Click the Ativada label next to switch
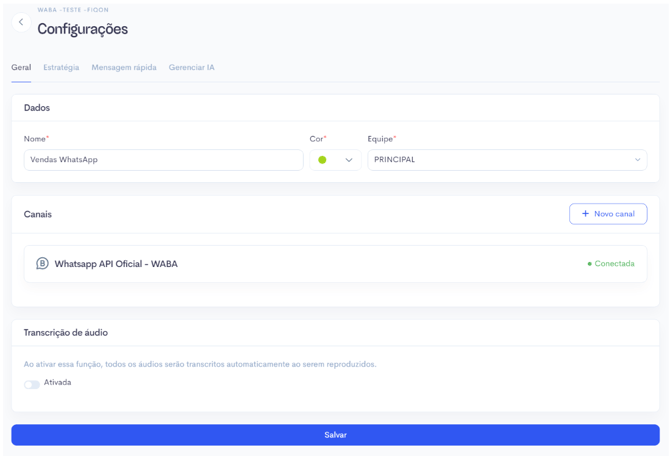 tap(58, 383)
